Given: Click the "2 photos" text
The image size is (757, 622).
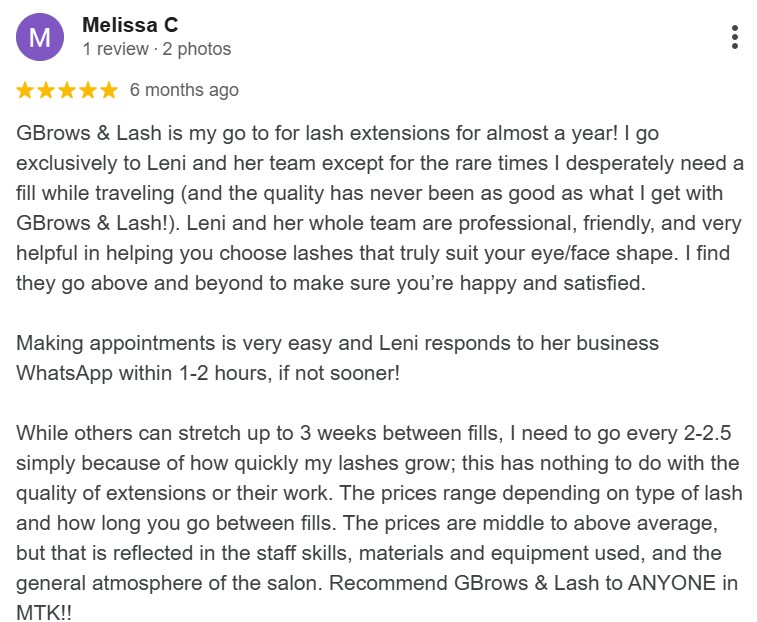Looking at the screenshot, I should click(x=197, y=49).
